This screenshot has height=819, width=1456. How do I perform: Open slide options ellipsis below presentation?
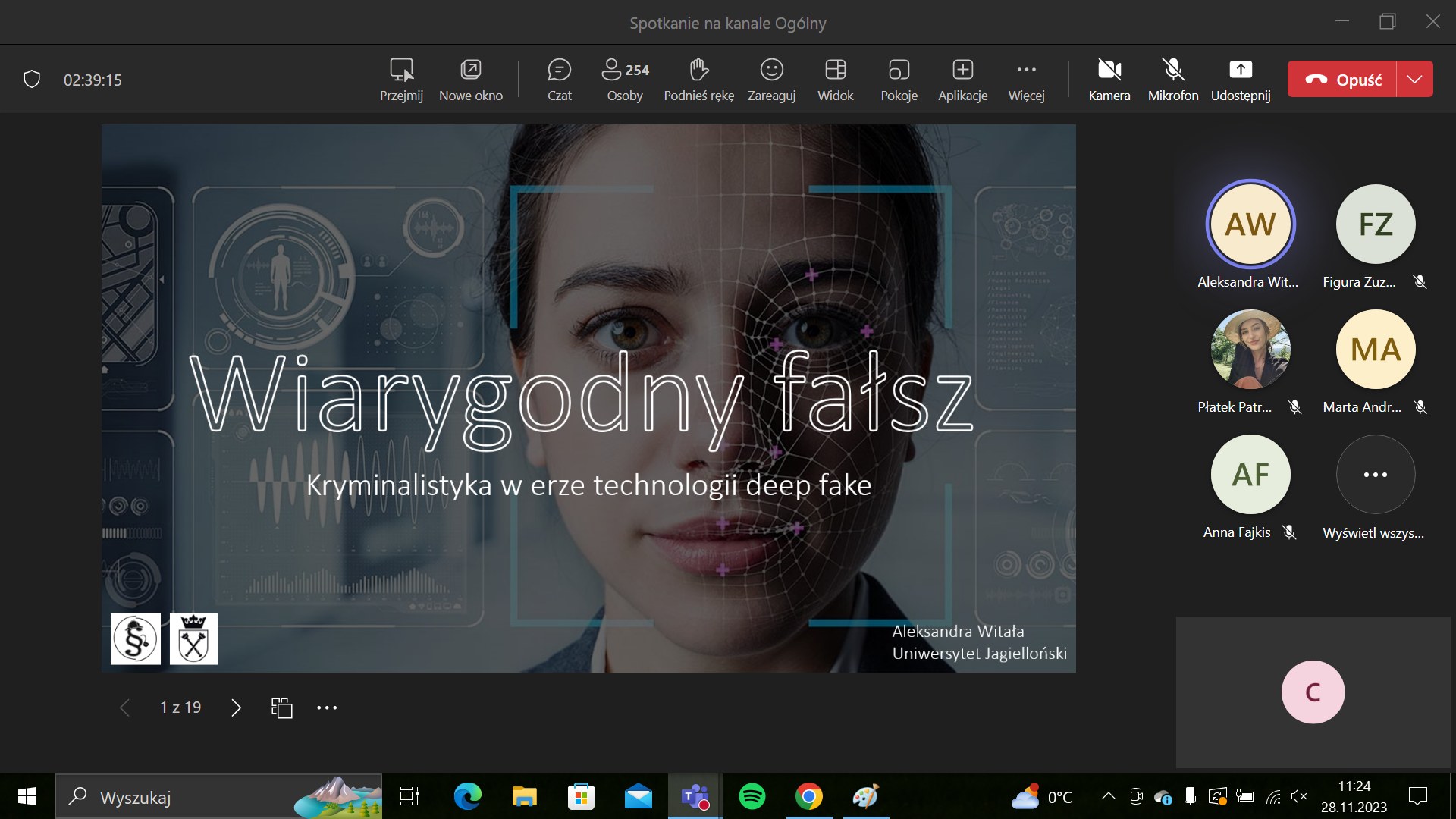[327, 708]
